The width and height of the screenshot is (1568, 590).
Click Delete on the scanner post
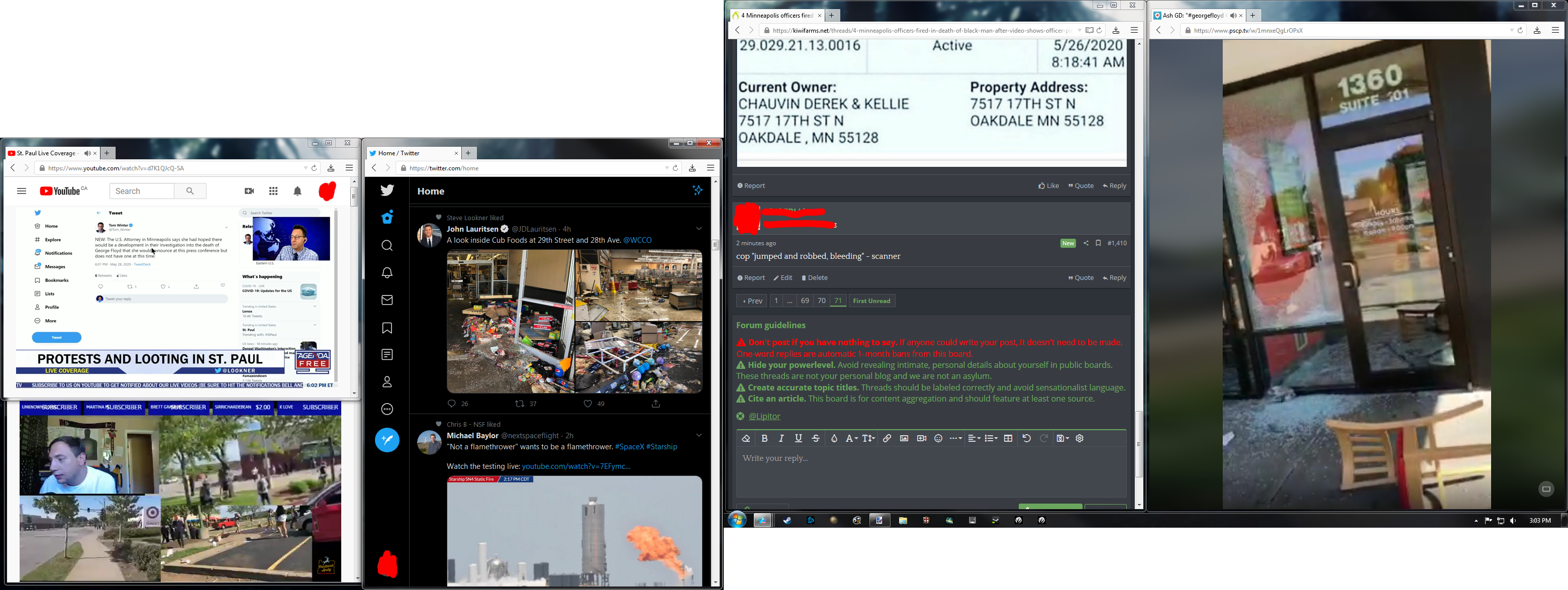[x=815, y=278]
